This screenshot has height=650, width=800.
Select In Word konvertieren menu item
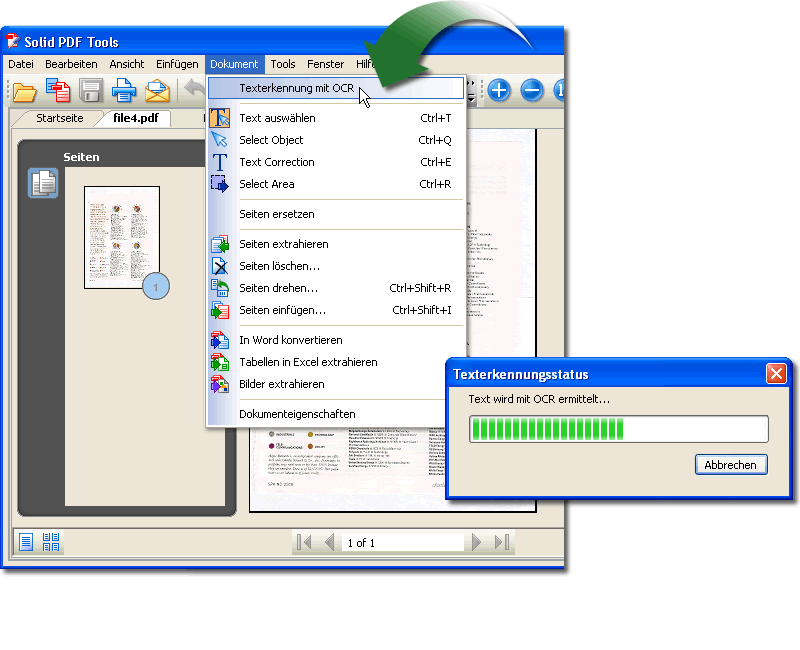click(290, 340)
